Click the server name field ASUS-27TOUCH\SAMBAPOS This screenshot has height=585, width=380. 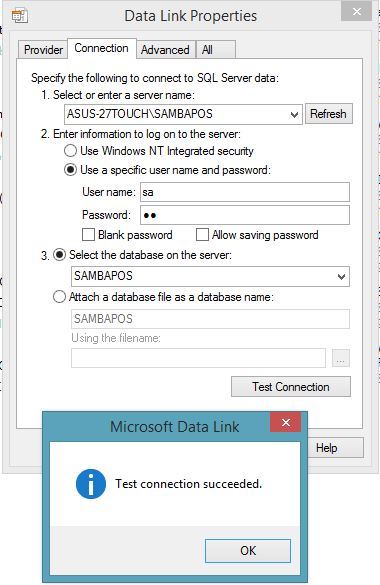pos(183,114)
